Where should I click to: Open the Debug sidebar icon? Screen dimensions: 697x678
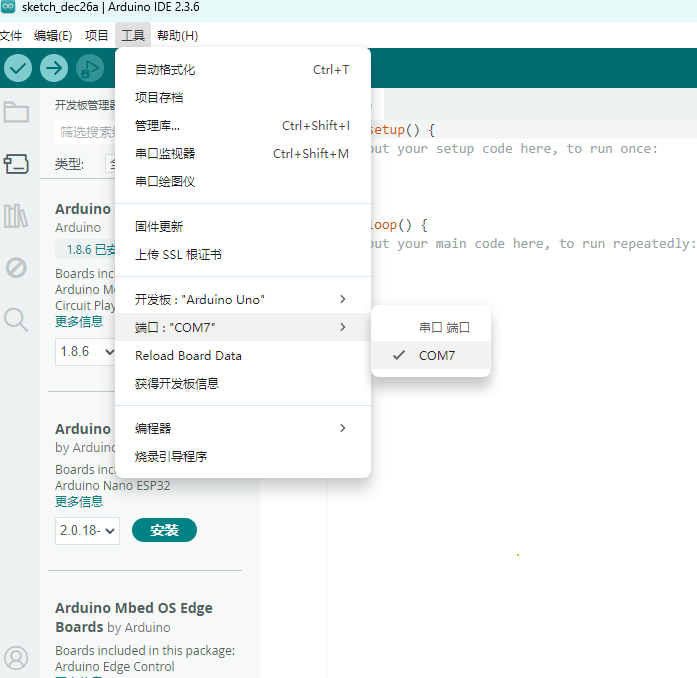[x=16, y=268]
